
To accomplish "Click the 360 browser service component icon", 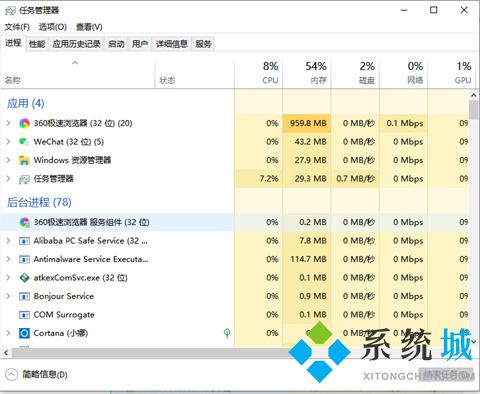I will coord(24,222).
